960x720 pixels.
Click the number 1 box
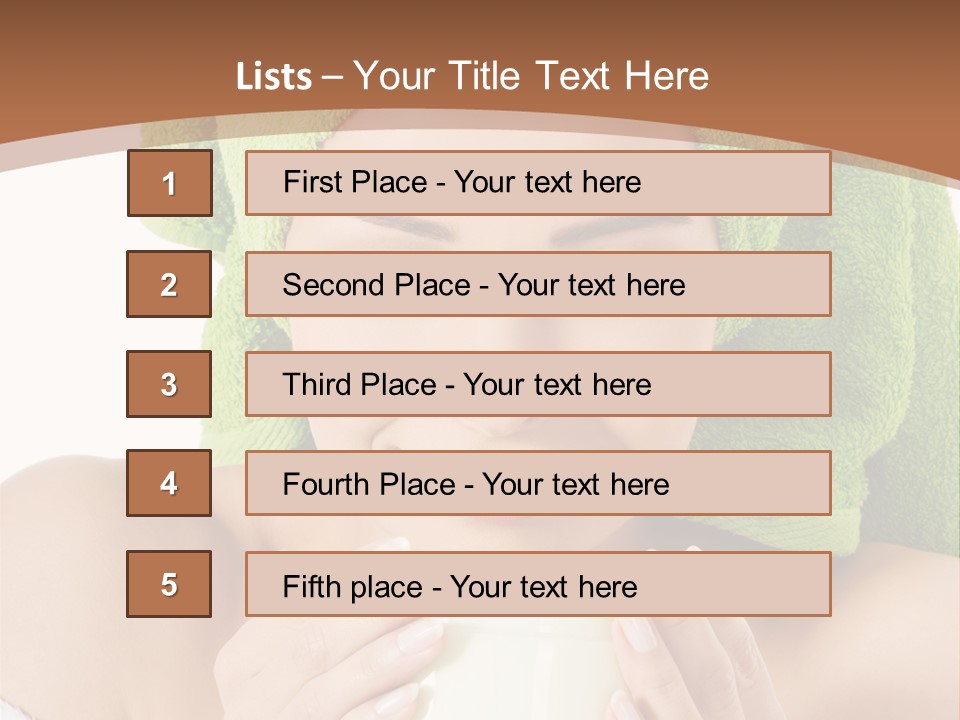point(170,183)
